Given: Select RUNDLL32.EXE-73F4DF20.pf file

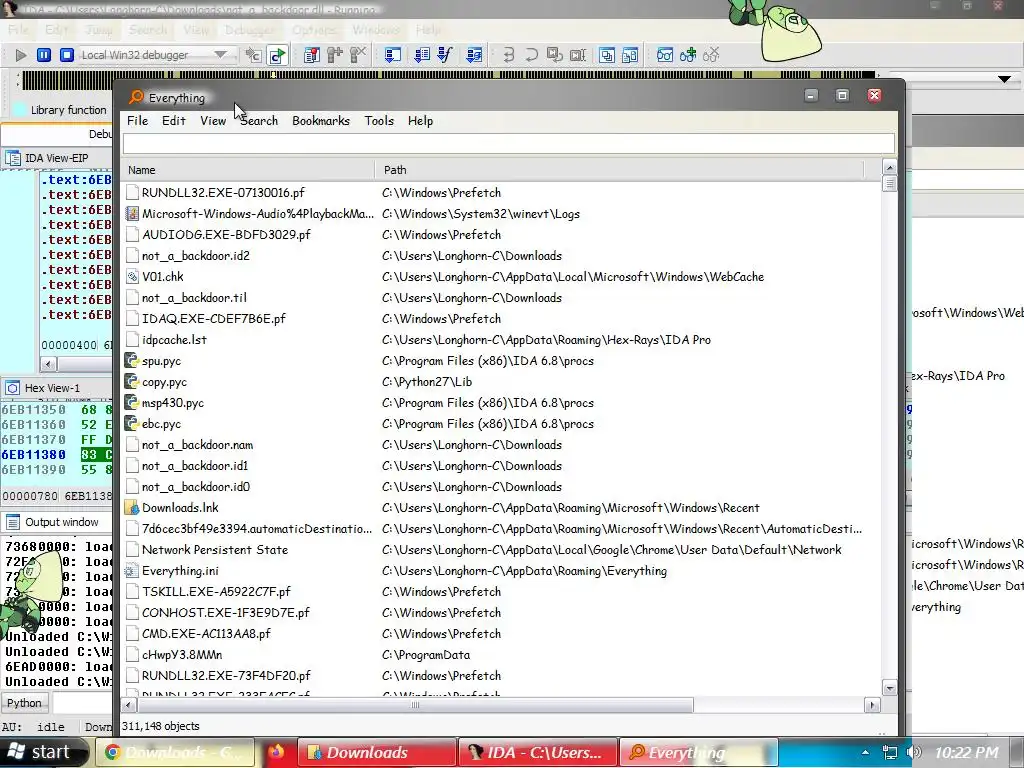Looking at the screenshot, I should pyautogui.click(x=226, y=675).
